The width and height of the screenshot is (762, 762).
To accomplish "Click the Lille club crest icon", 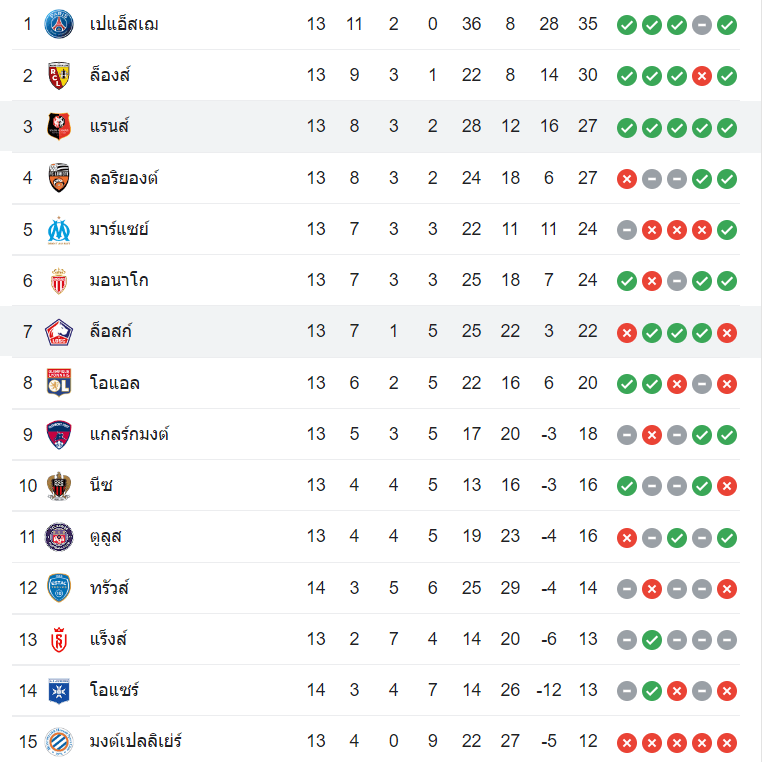I will pos(59,331).
